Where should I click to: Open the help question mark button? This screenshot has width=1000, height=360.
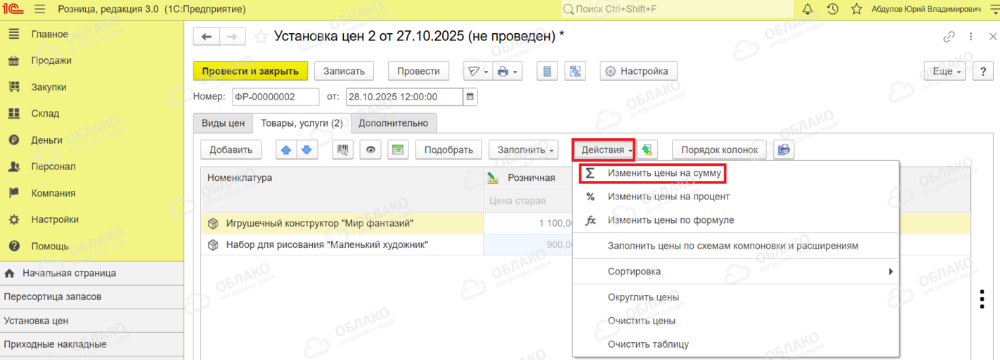[983, 71]
